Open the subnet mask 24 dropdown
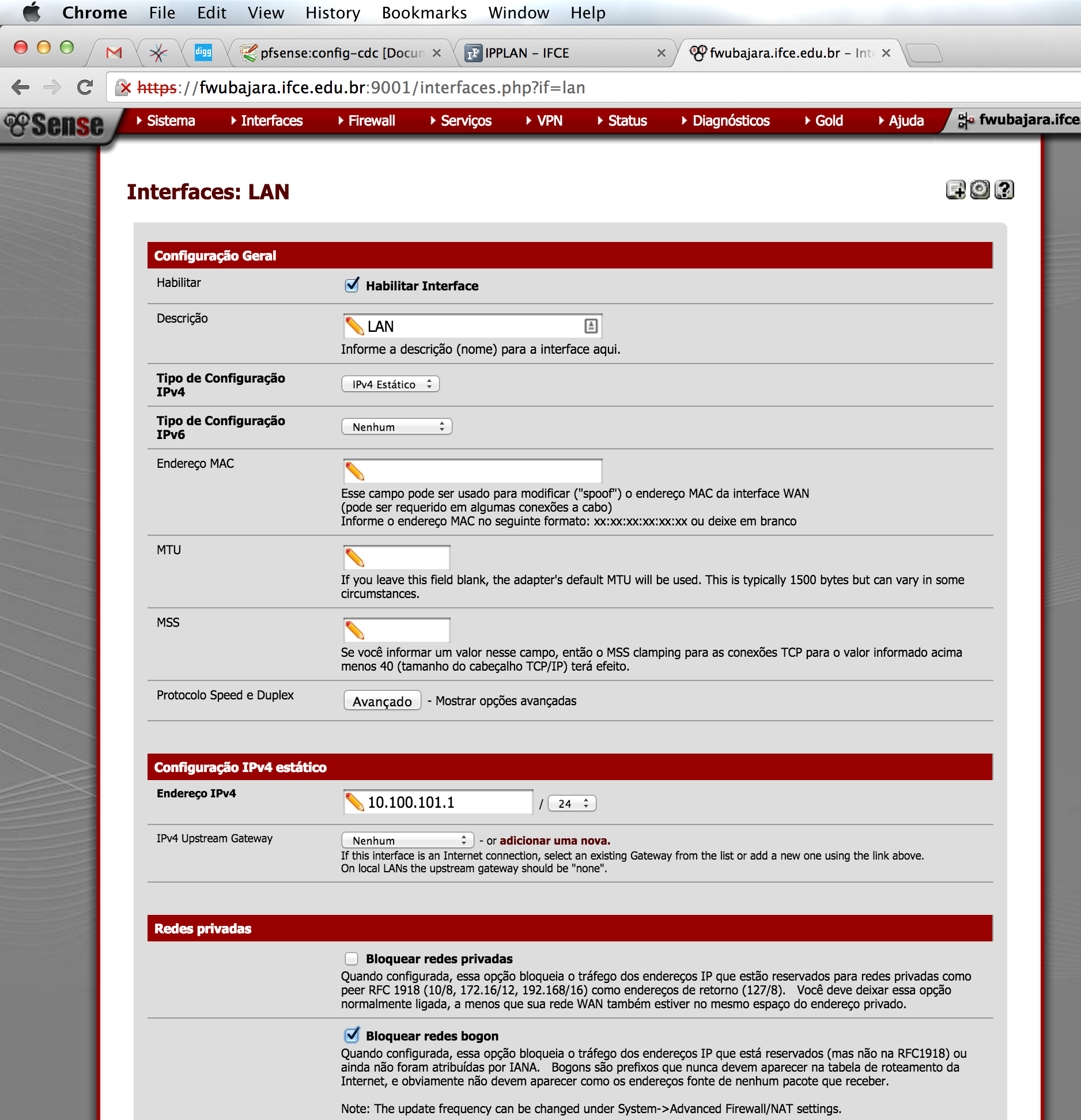This screenshot has width=1081, height=1120. point(572,803)
